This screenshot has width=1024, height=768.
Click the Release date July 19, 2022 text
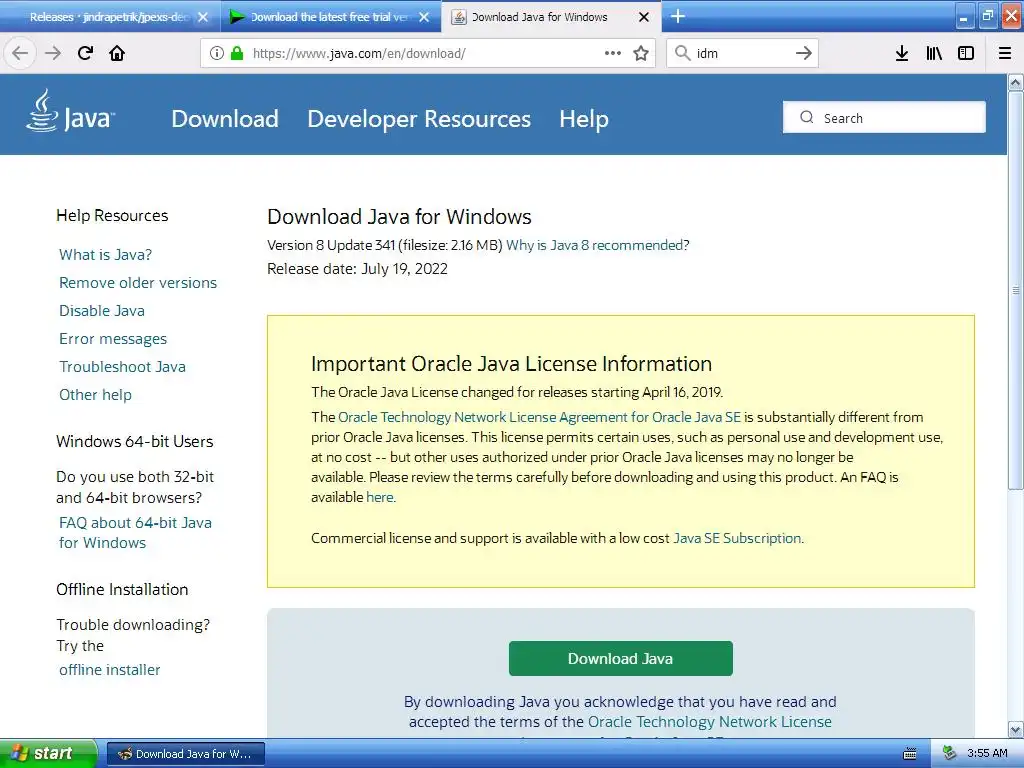tap(357, 269)
